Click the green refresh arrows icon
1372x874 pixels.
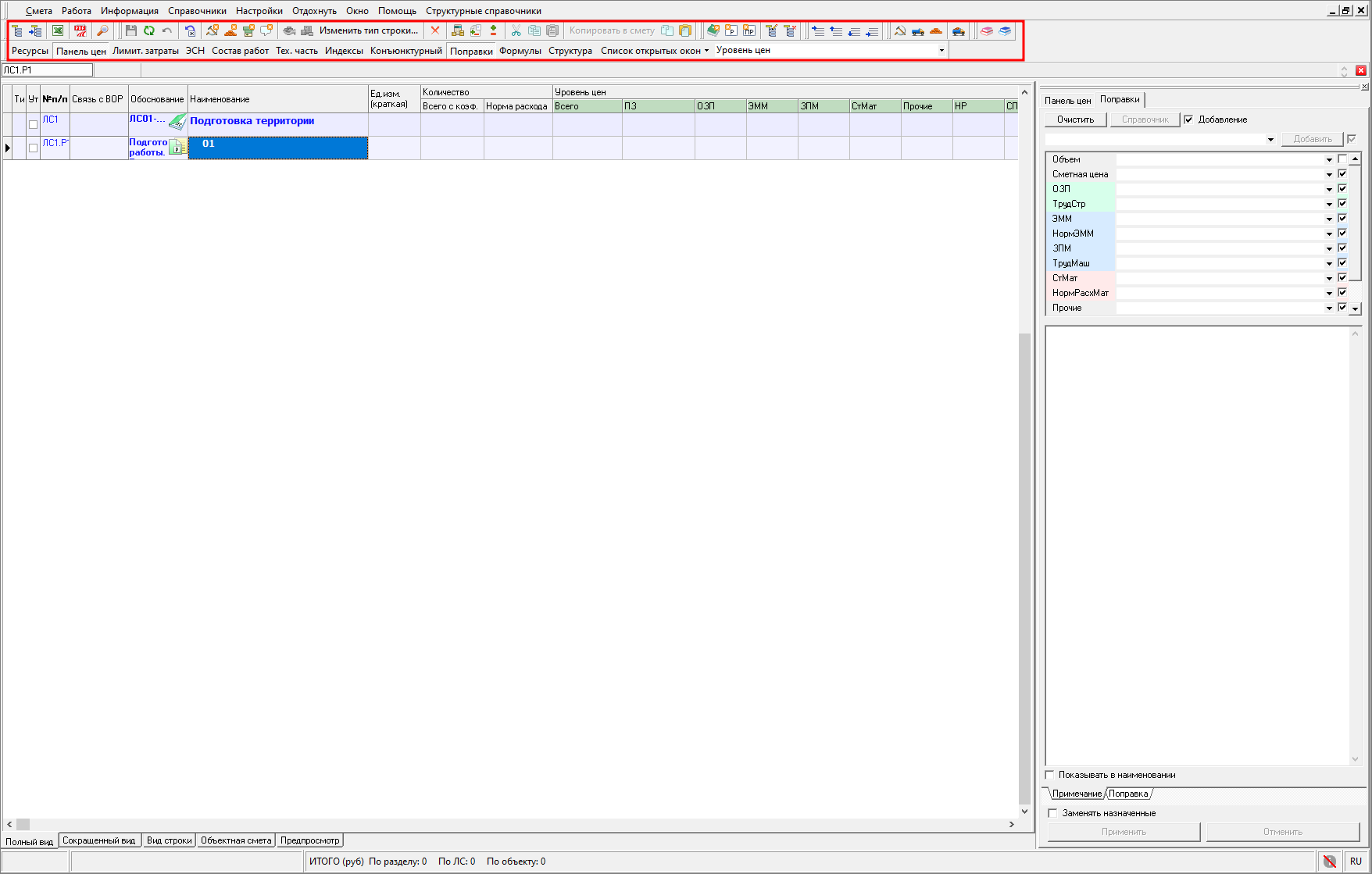click(148, 30)
